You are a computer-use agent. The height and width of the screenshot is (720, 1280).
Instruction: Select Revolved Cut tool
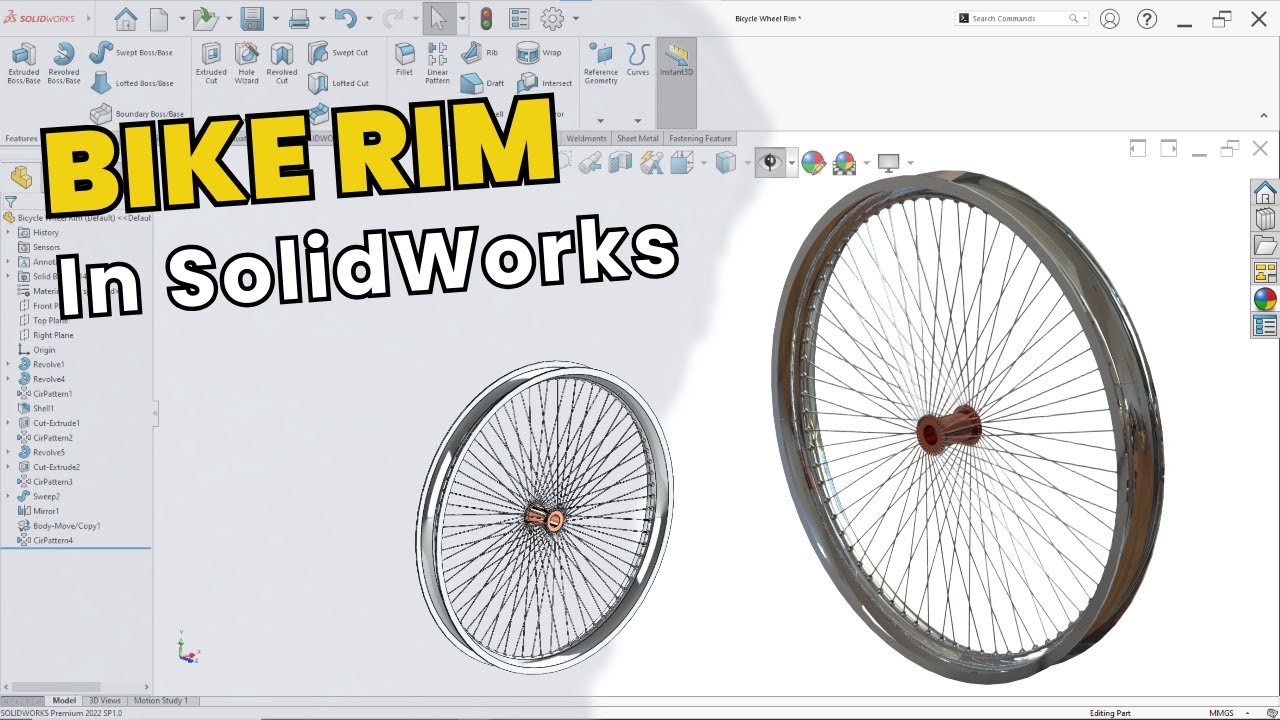pos(282,63)
